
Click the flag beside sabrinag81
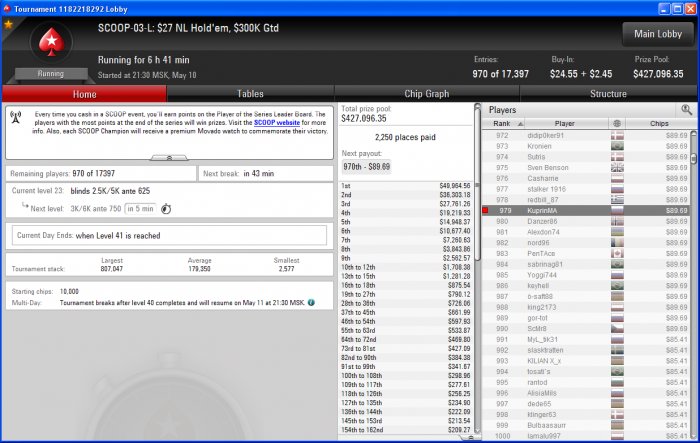click(617, 264)
